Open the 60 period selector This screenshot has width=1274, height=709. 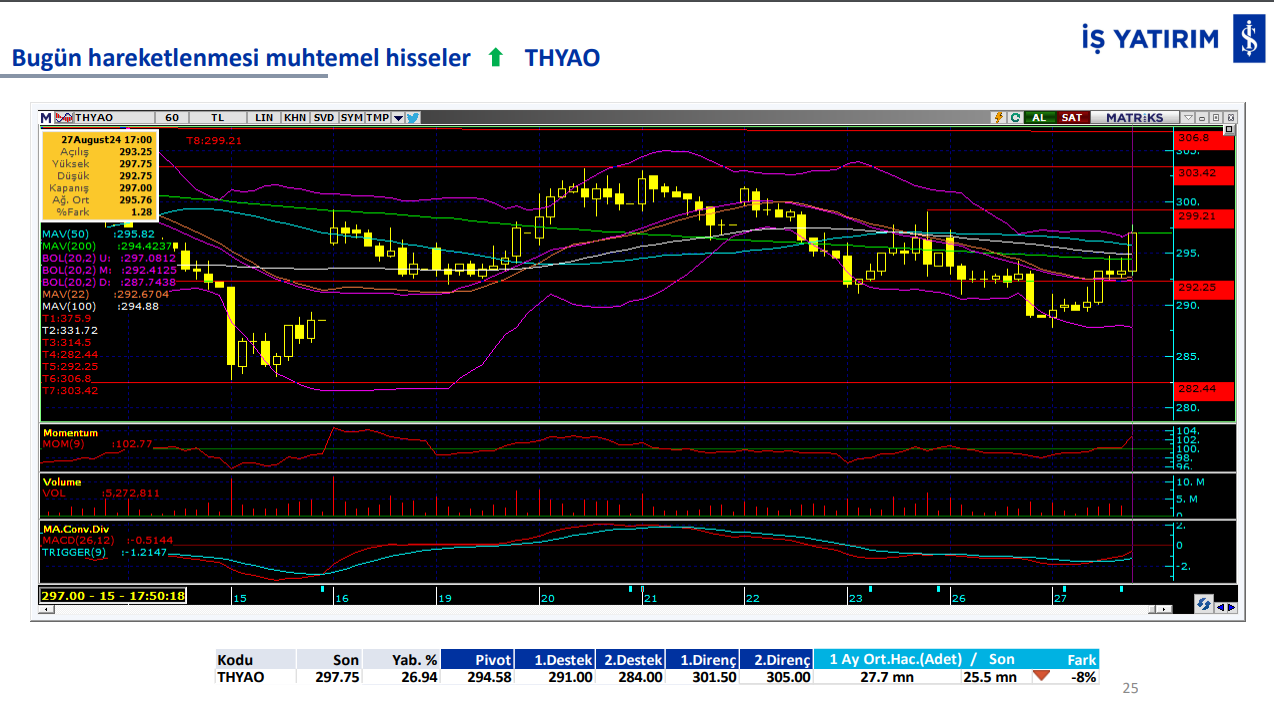point(172,117)
